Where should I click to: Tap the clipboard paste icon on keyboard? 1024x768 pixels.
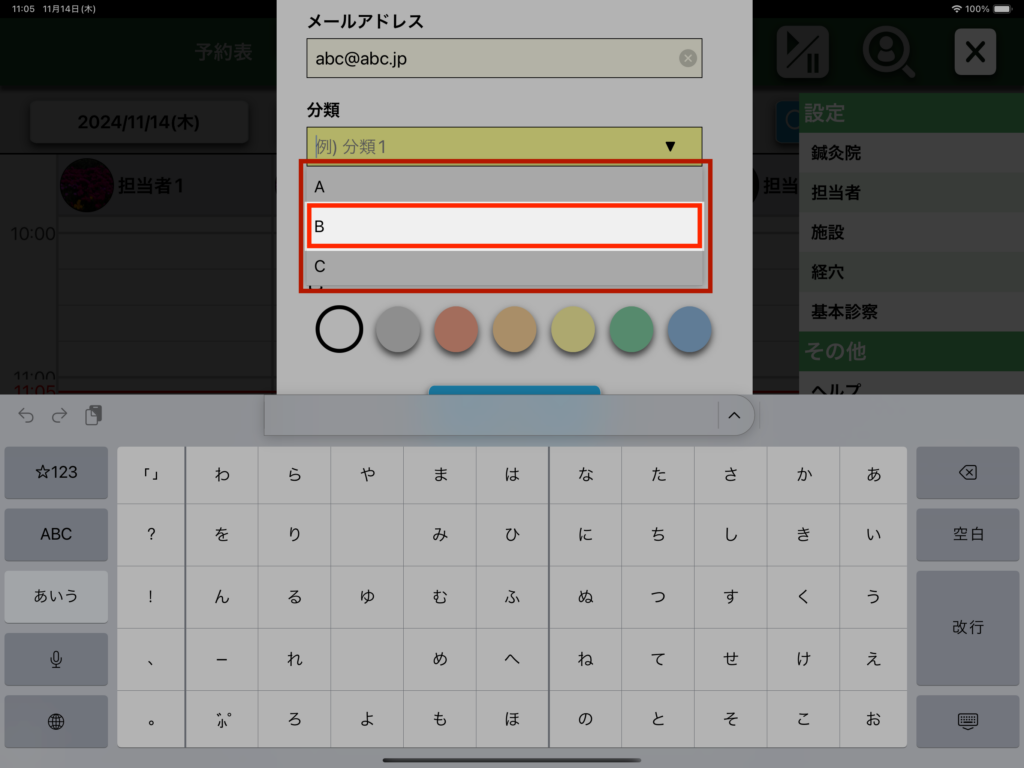coord(93,416)
